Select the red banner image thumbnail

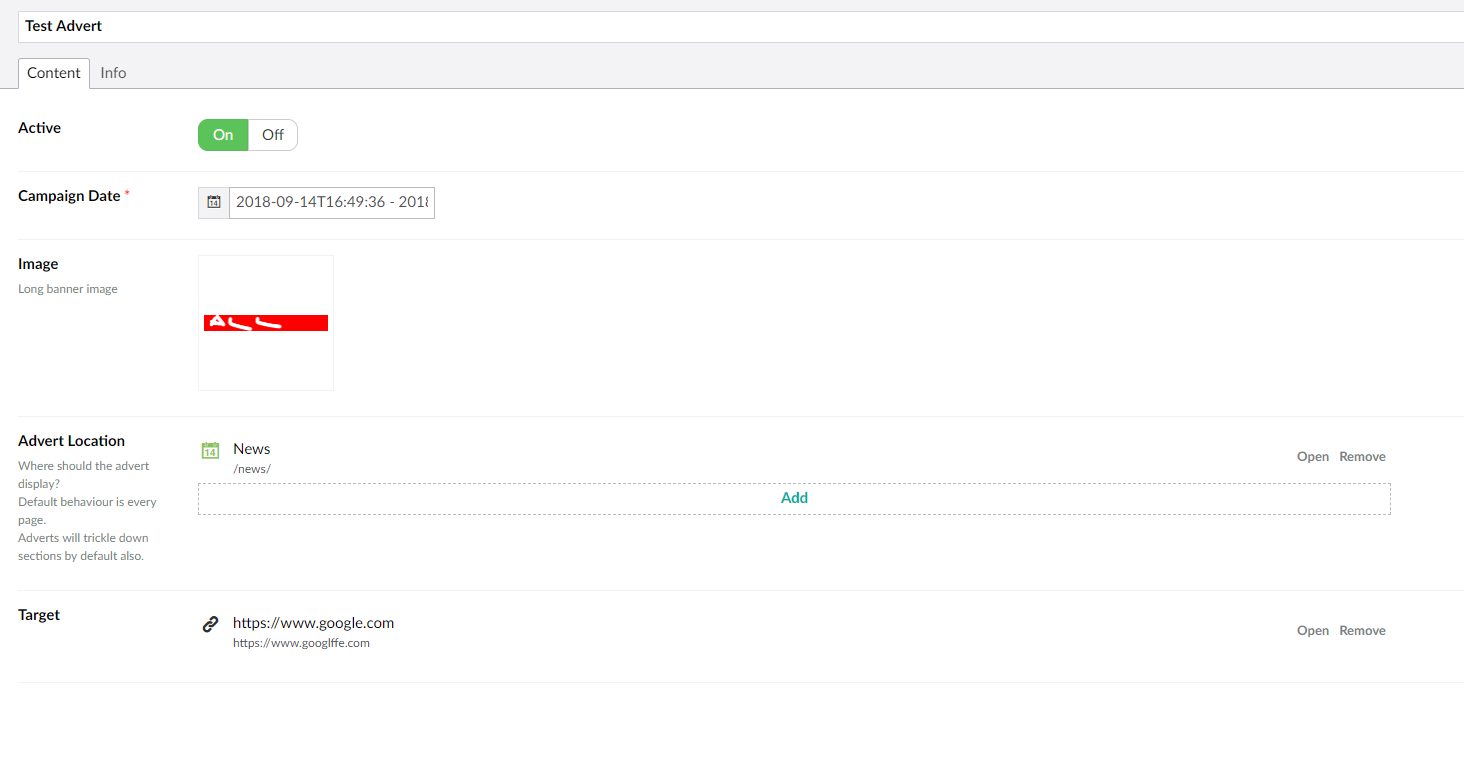click(x=266, y=323)
